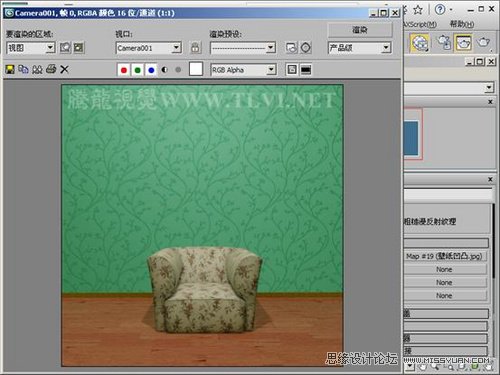Copy the rendered image to clipboard
Viewport: 500px width, 375px height.
click(x=23, y=69)
